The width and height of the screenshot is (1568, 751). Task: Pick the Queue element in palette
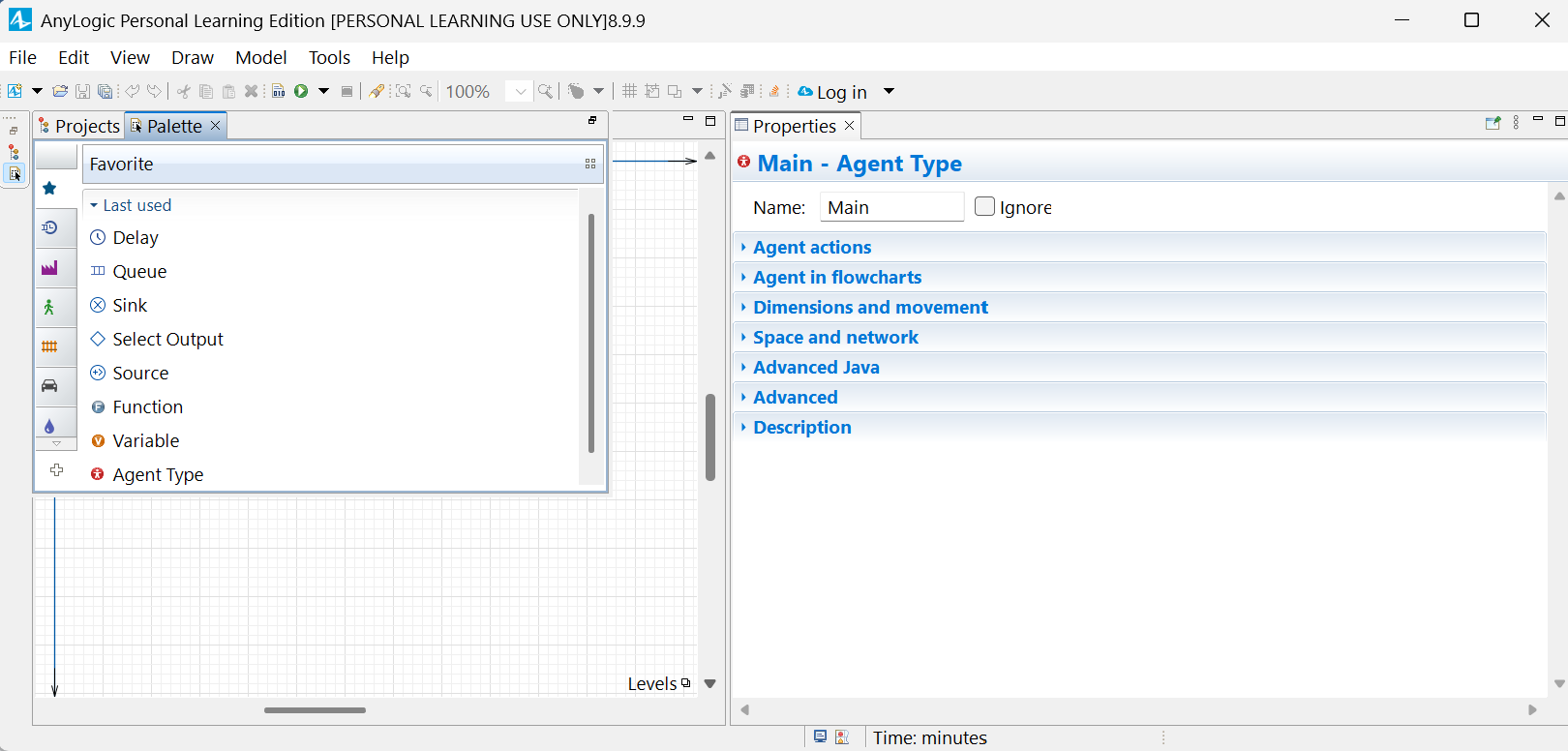coord(128,272)
